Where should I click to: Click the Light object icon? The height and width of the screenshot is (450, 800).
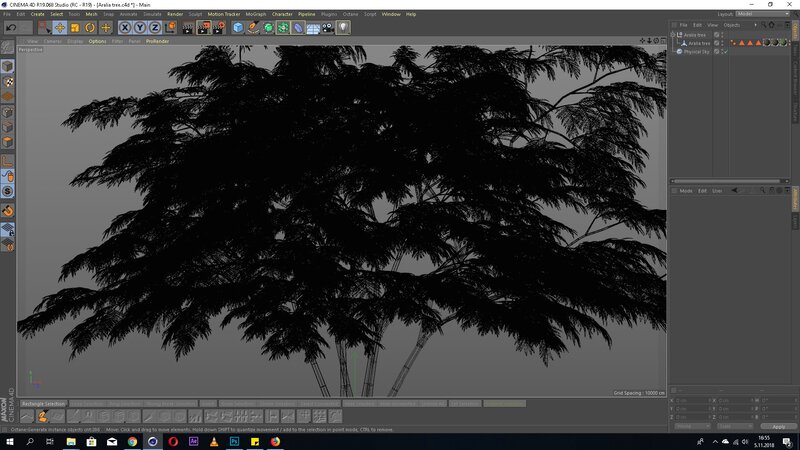343,28
